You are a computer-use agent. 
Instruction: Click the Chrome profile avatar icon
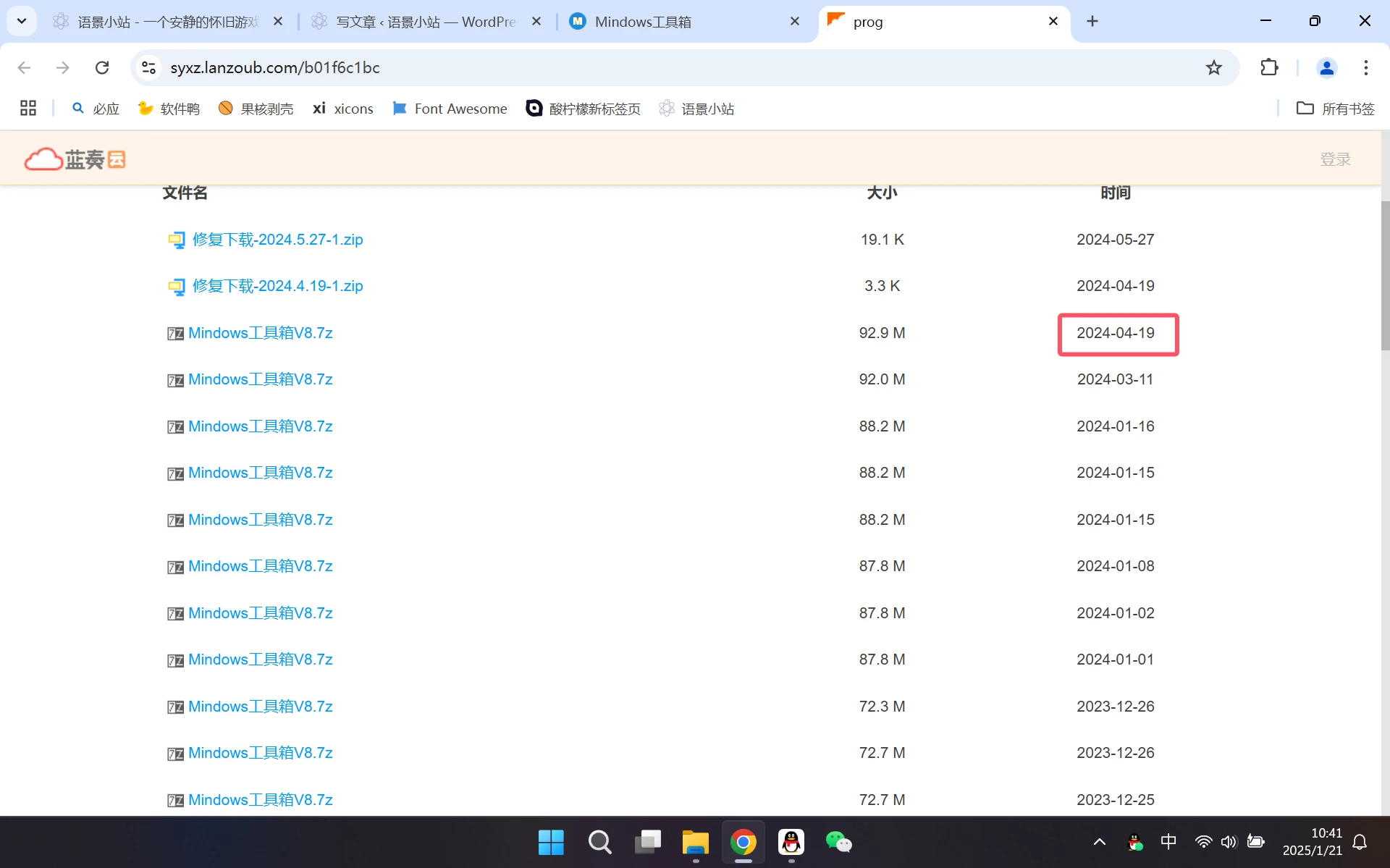1326,67
